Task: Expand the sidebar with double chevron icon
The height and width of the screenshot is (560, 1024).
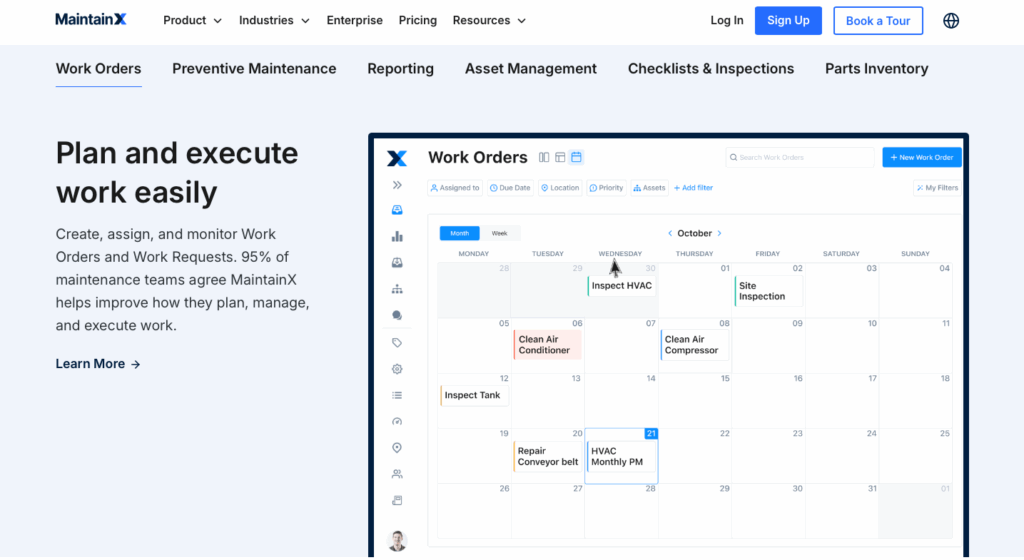Action: [397, 185]
